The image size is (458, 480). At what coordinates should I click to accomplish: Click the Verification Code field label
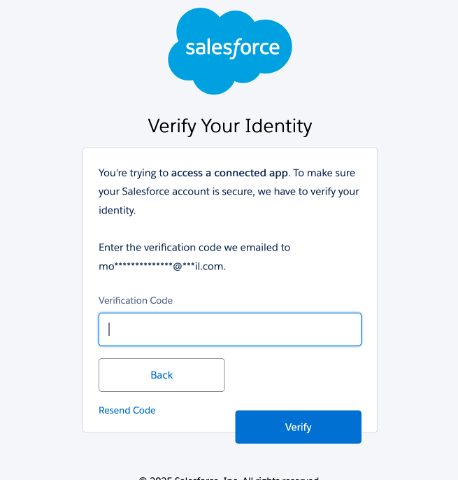(x=136, y=300)
